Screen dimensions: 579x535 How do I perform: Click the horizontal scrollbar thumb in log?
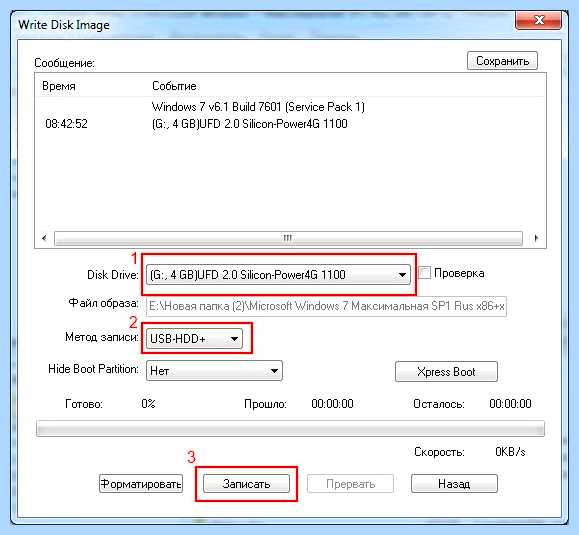click(x=288, y=238)
